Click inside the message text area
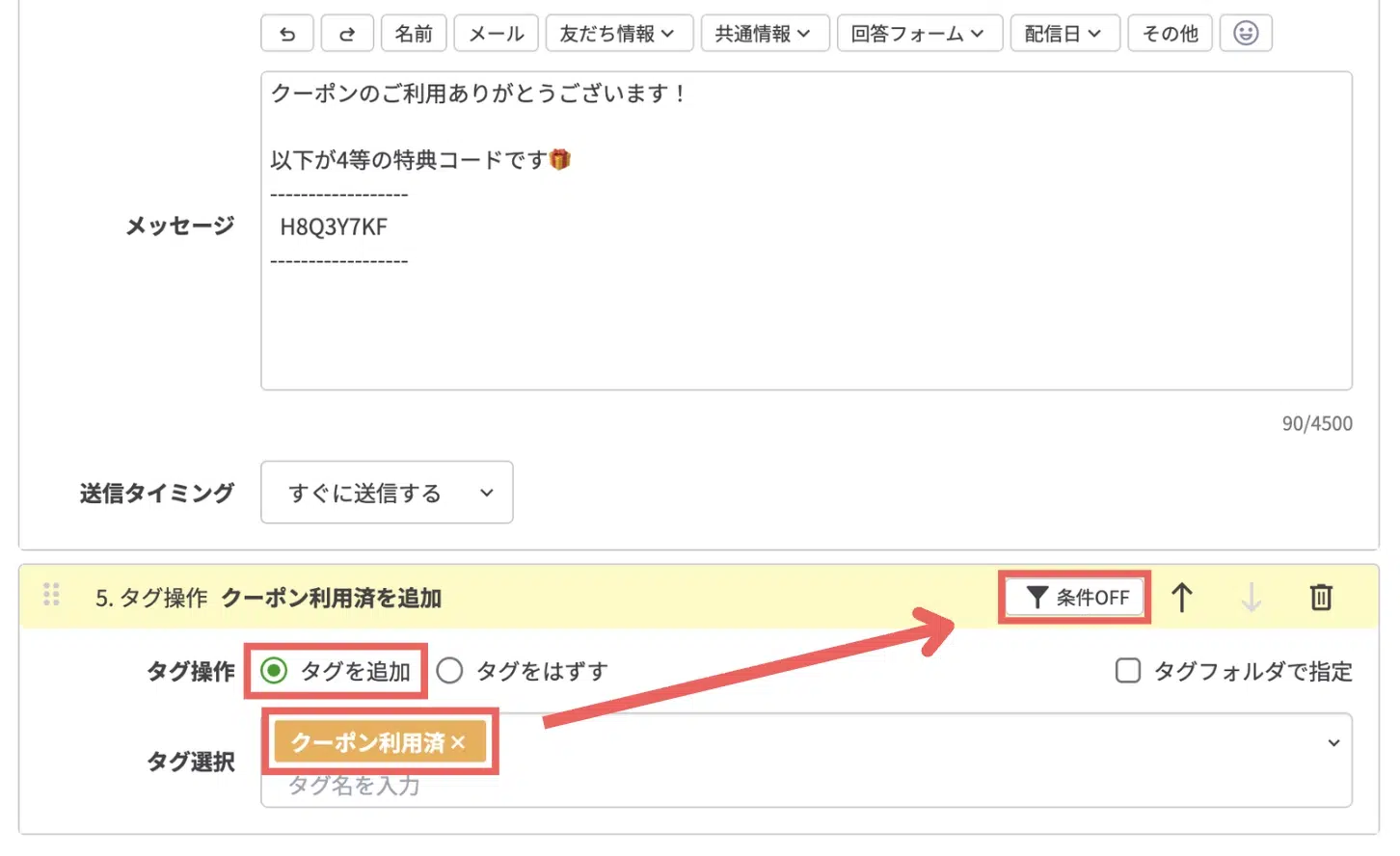1400x856 pixels. (x=806, y=230)
